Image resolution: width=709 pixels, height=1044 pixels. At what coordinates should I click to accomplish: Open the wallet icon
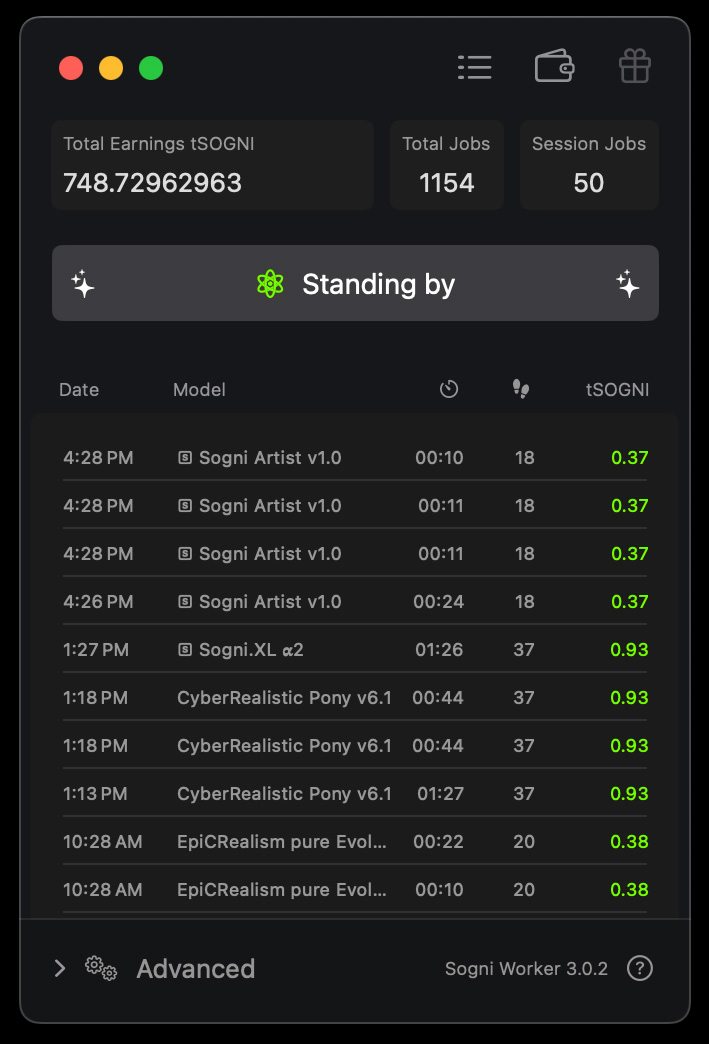point(554,67)
